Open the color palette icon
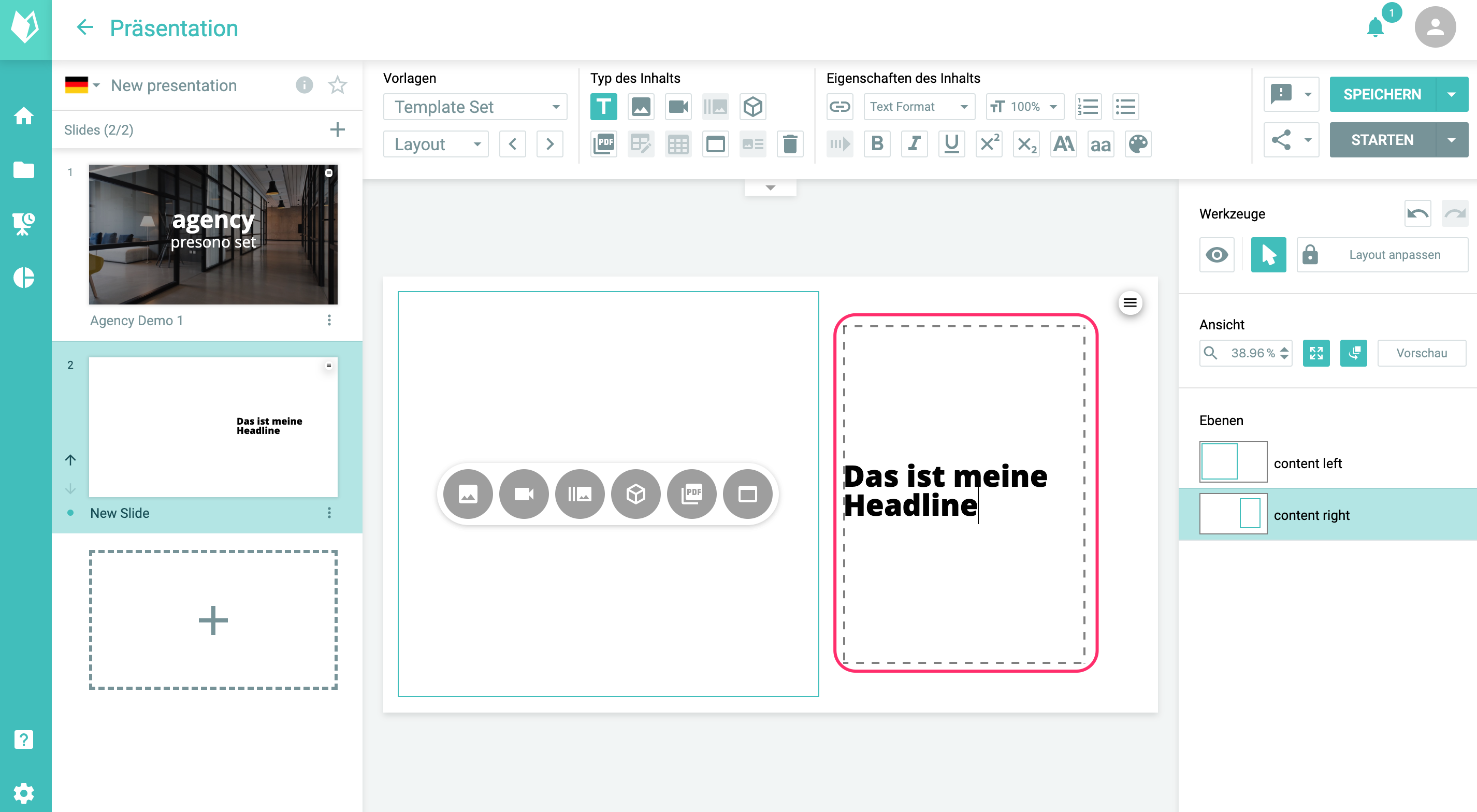Image resolution: width=1477 pixels, height=812 pixels. (x=1138, y=144)
